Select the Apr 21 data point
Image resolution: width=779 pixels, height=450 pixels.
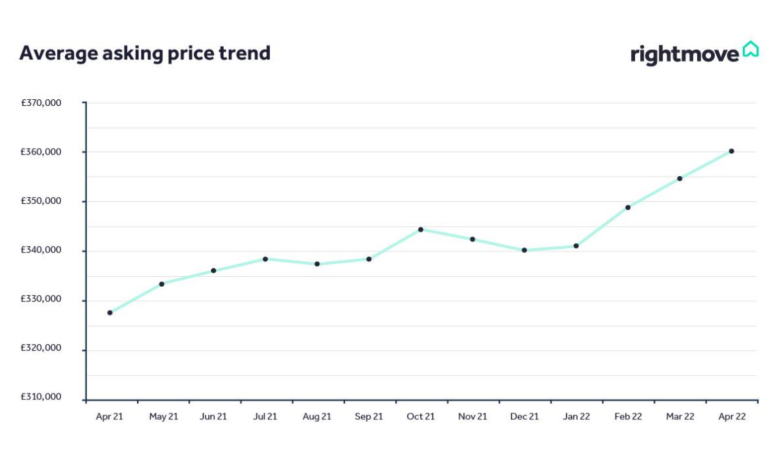tap(110, 313)
